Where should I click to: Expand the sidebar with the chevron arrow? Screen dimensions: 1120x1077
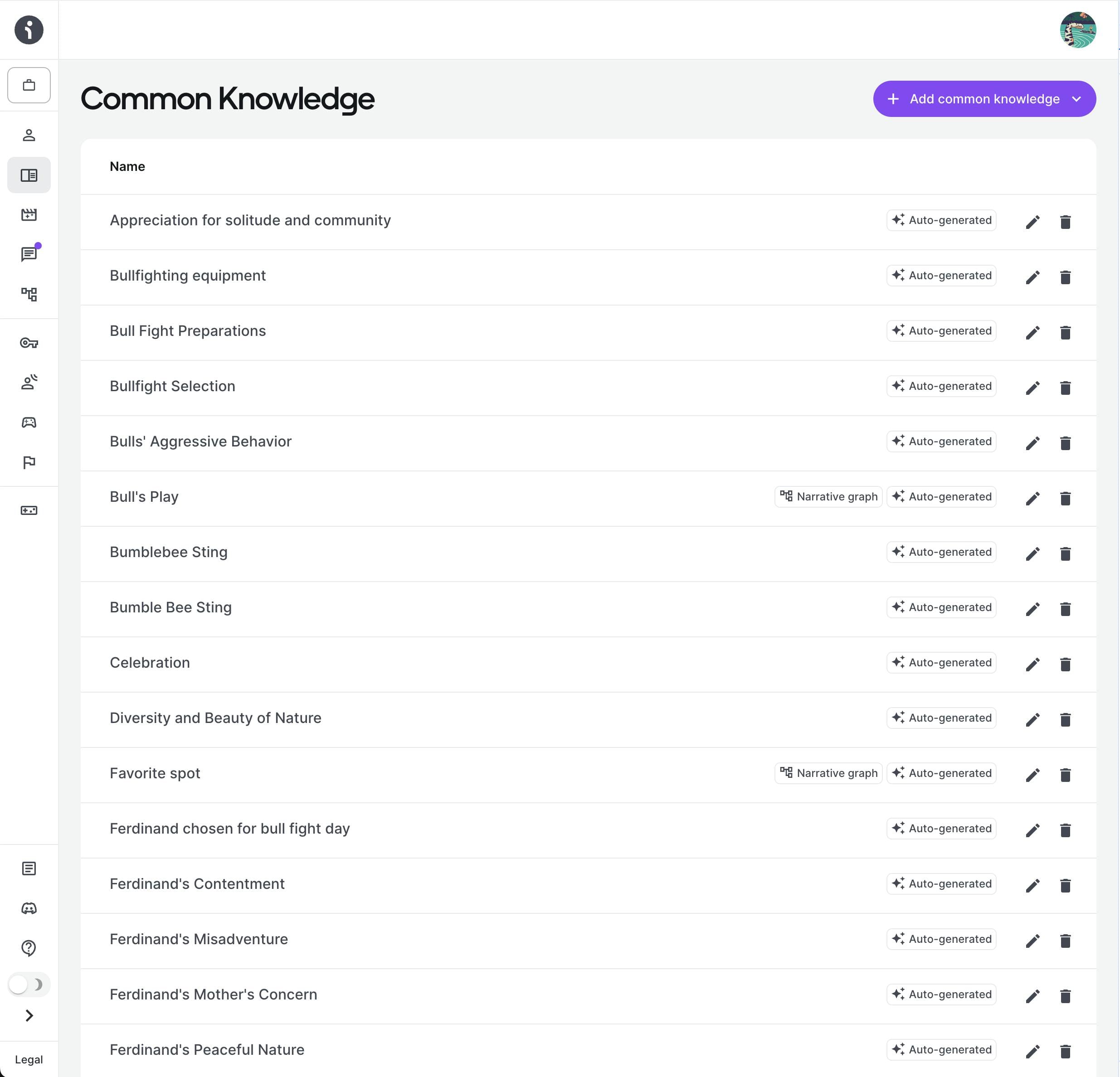pyautogui.click(x=29, y=1015)
